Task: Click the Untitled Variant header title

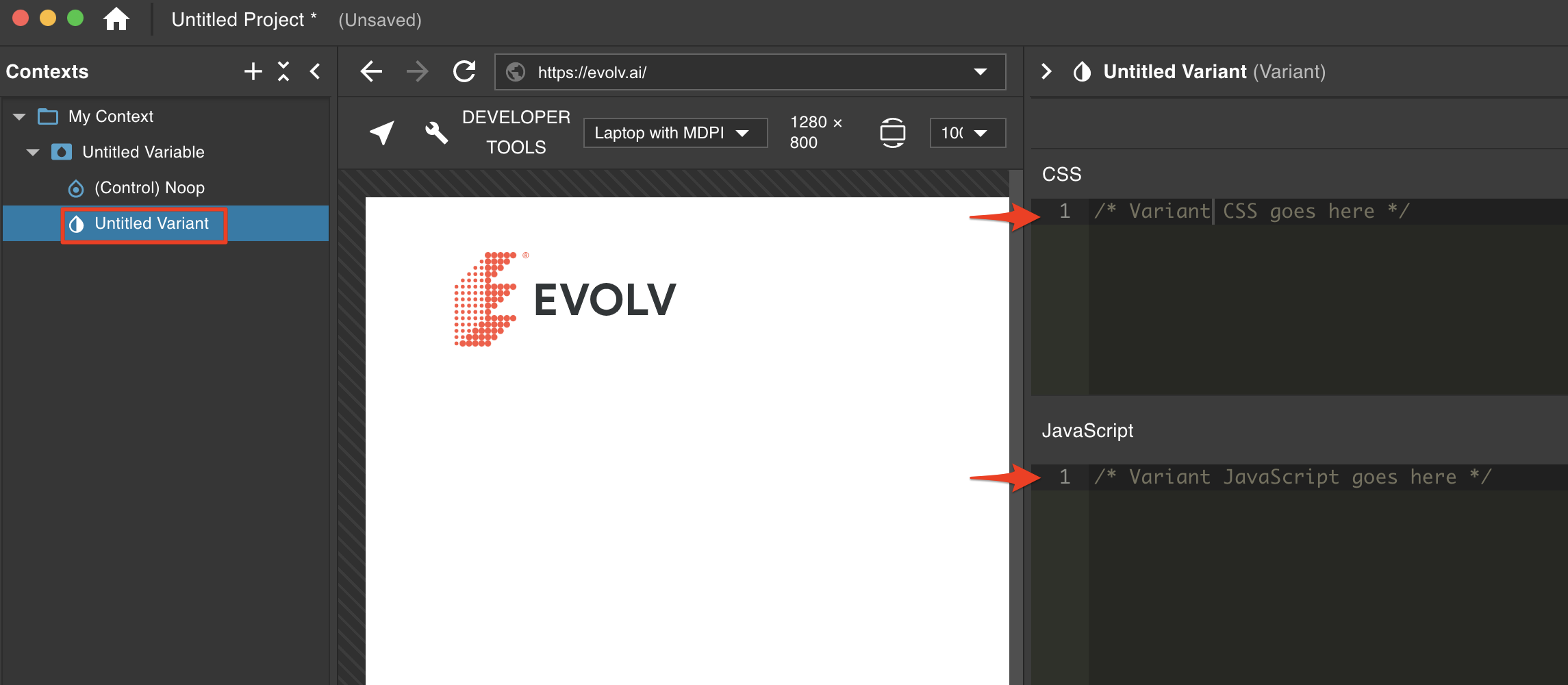Action: pos(1174,71)
